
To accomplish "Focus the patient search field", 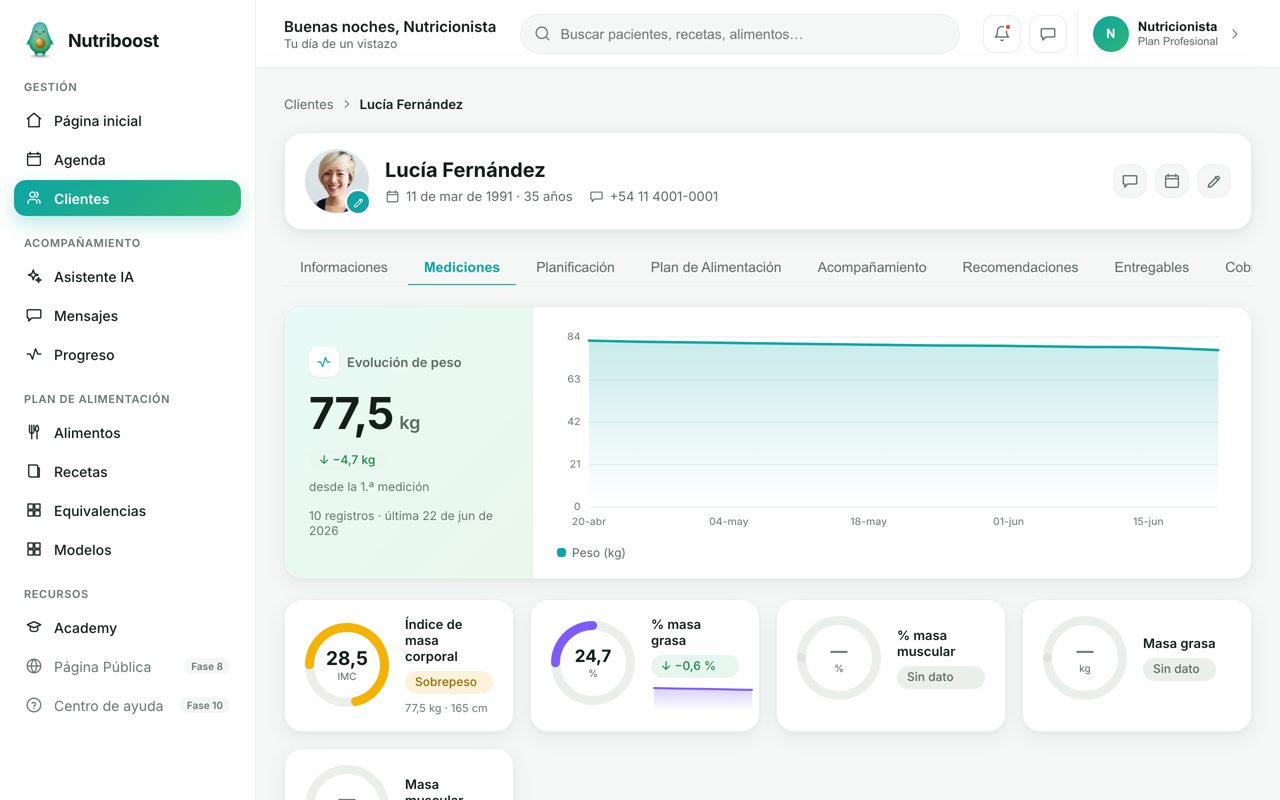I will coord(740,34).
